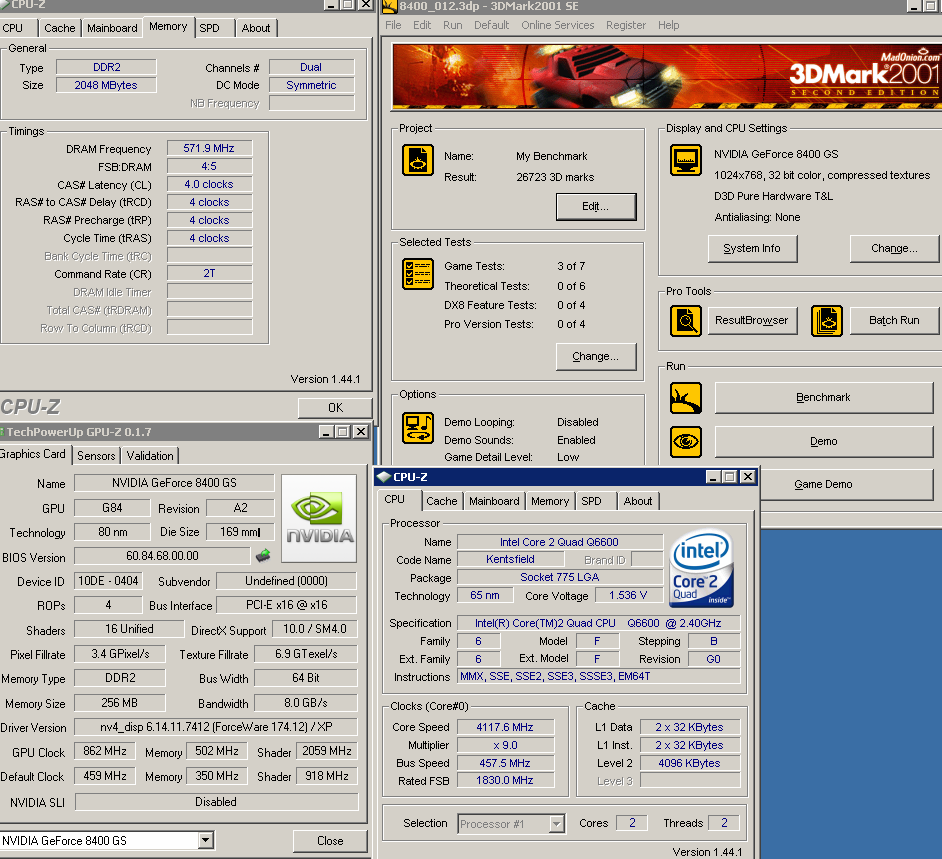Click the Demo eye icon
Viewport: 942px width, 859px height.
(x=685, y=442)
